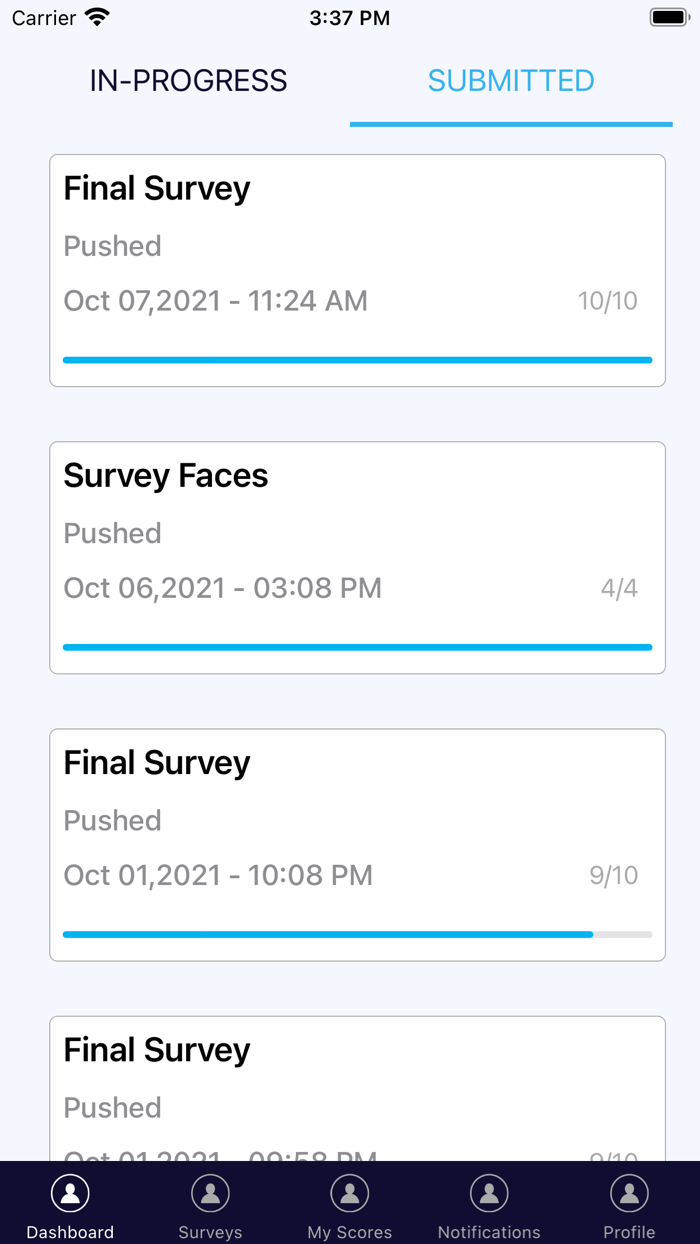This screenshot has width=700, height=1244.
Task: Open the My Scores icon
Action: [350, 1193]
